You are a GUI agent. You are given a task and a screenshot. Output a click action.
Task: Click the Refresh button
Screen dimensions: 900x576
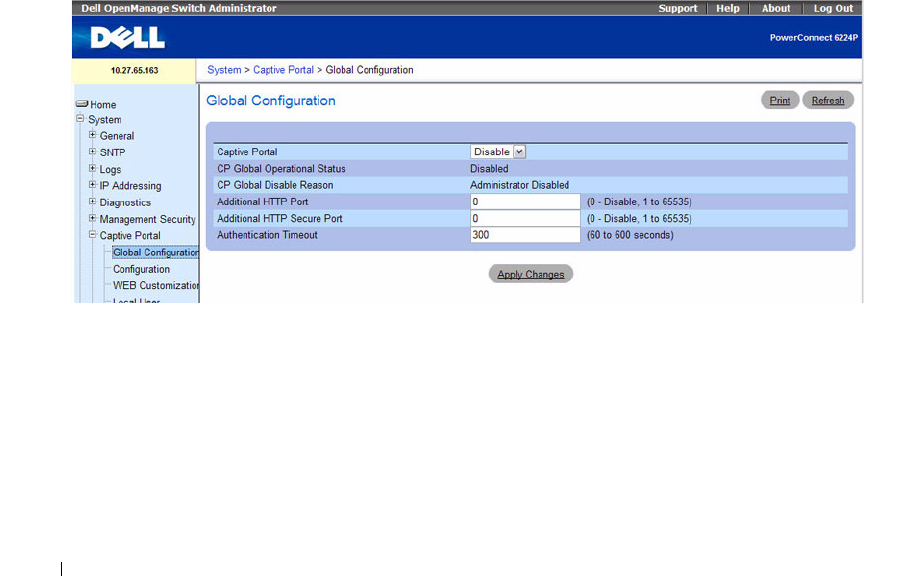tap(828, 100)
